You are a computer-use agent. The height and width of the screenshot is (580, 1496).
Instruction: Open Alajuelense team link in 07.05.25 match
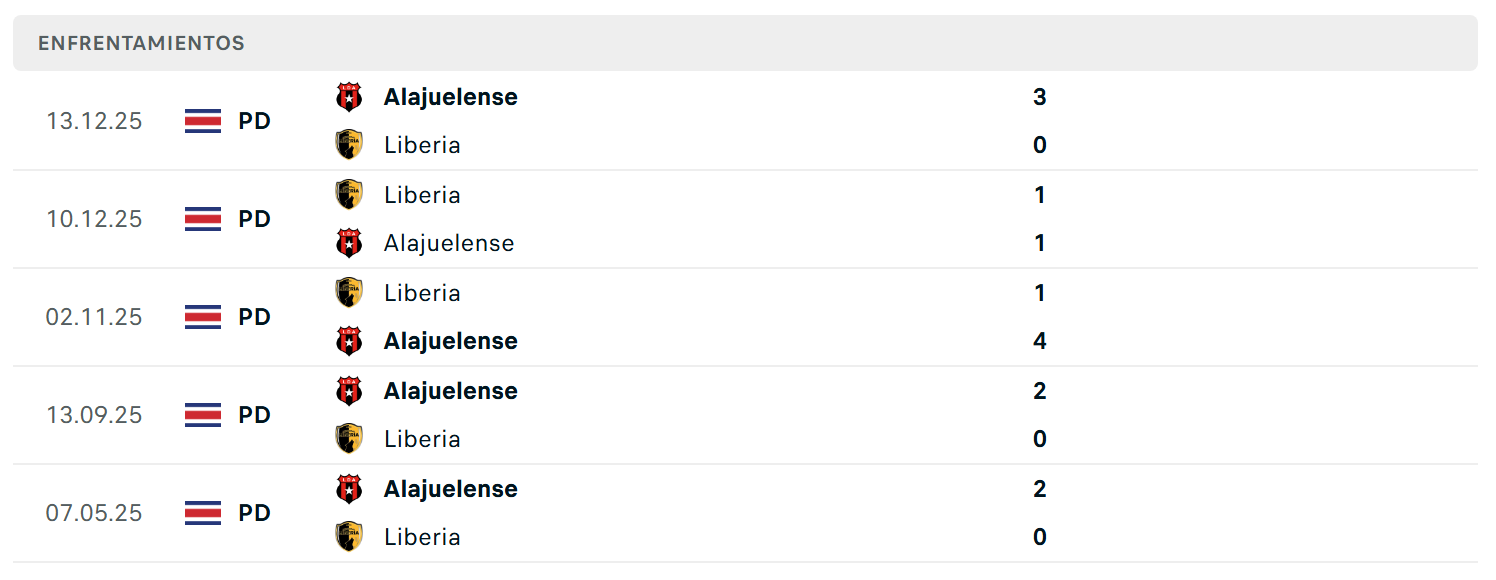[451, 489]
